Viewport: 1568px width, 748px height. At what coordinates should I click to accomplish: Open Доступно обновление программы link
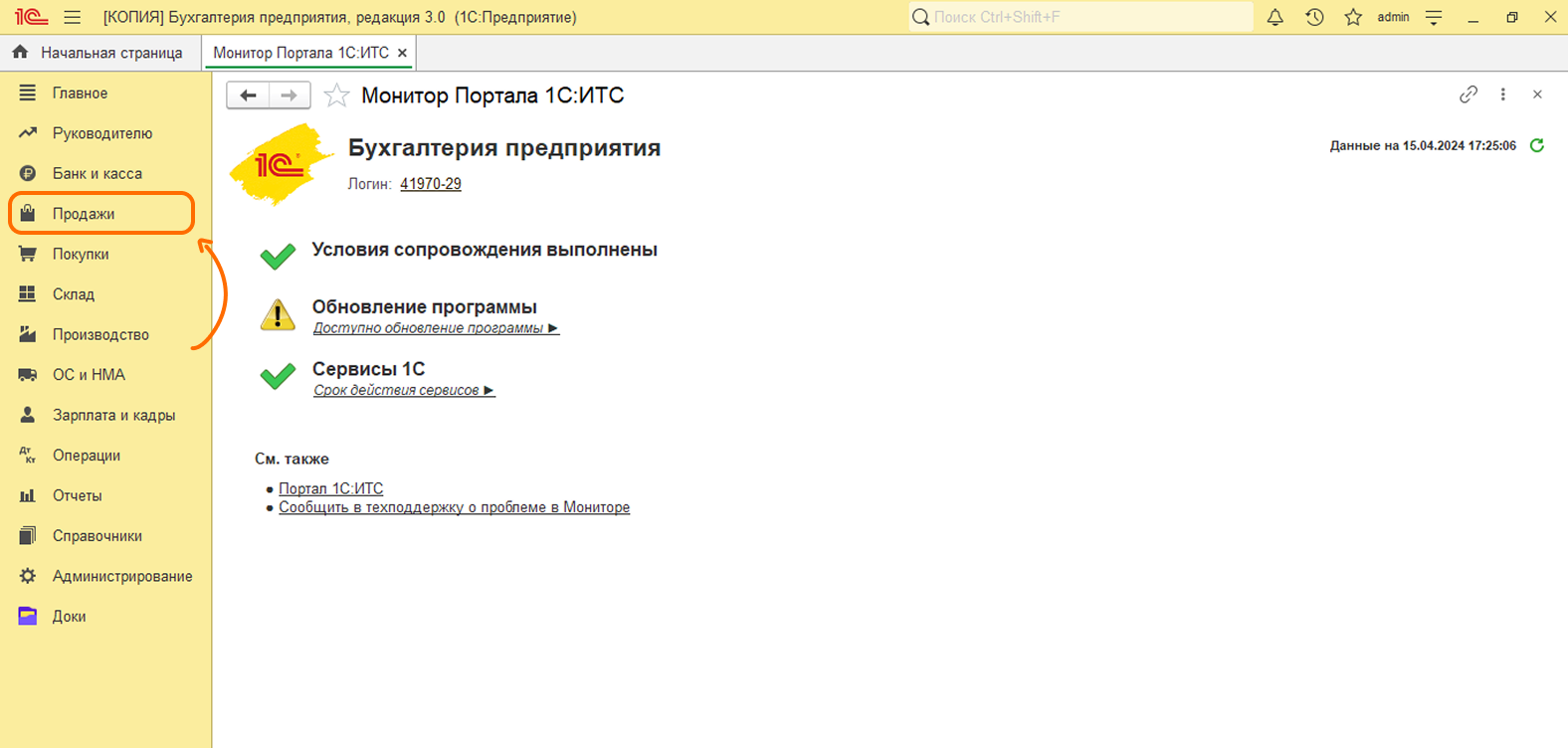pyautogui.click(x=437, y=328)
